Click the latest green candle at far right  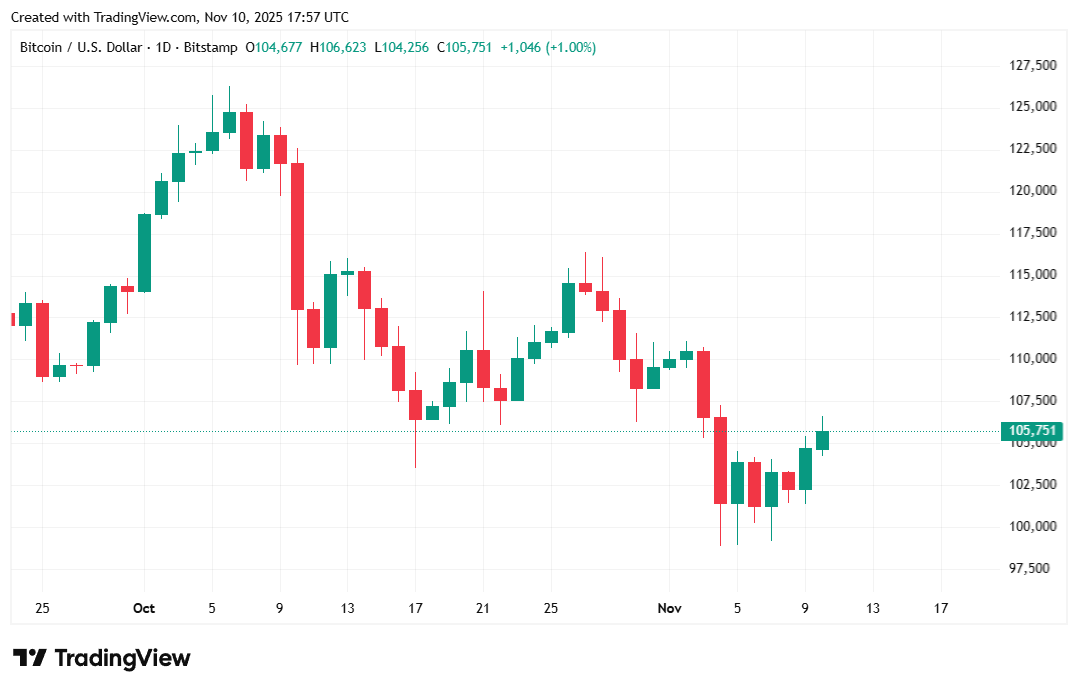[822, 440]
